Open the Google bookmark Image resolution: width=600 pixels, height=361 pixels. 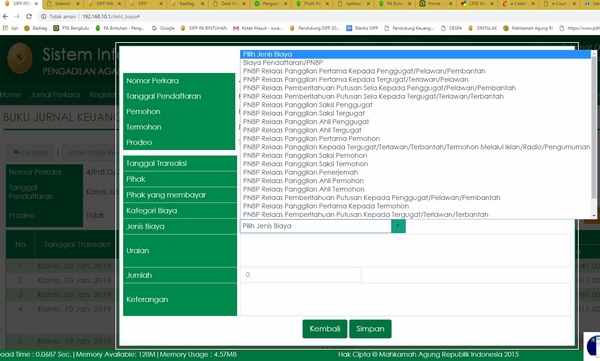[163, 28]
